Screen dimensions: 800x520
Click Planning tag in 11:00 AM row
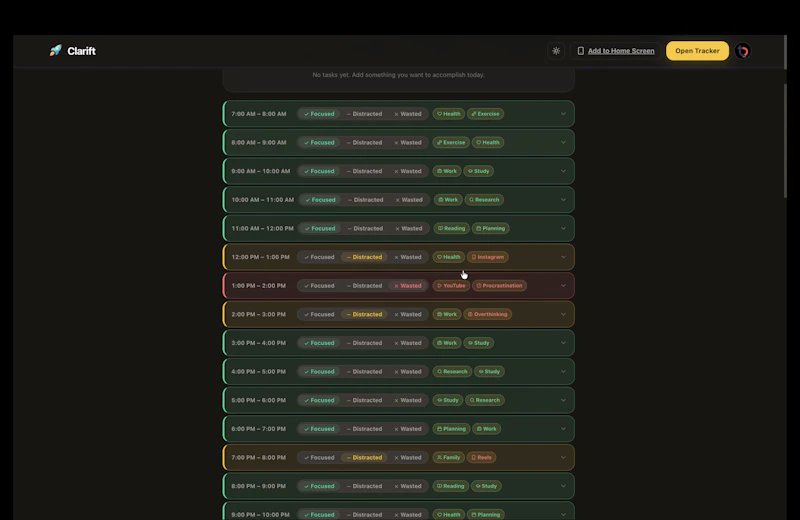pos(490,228)
